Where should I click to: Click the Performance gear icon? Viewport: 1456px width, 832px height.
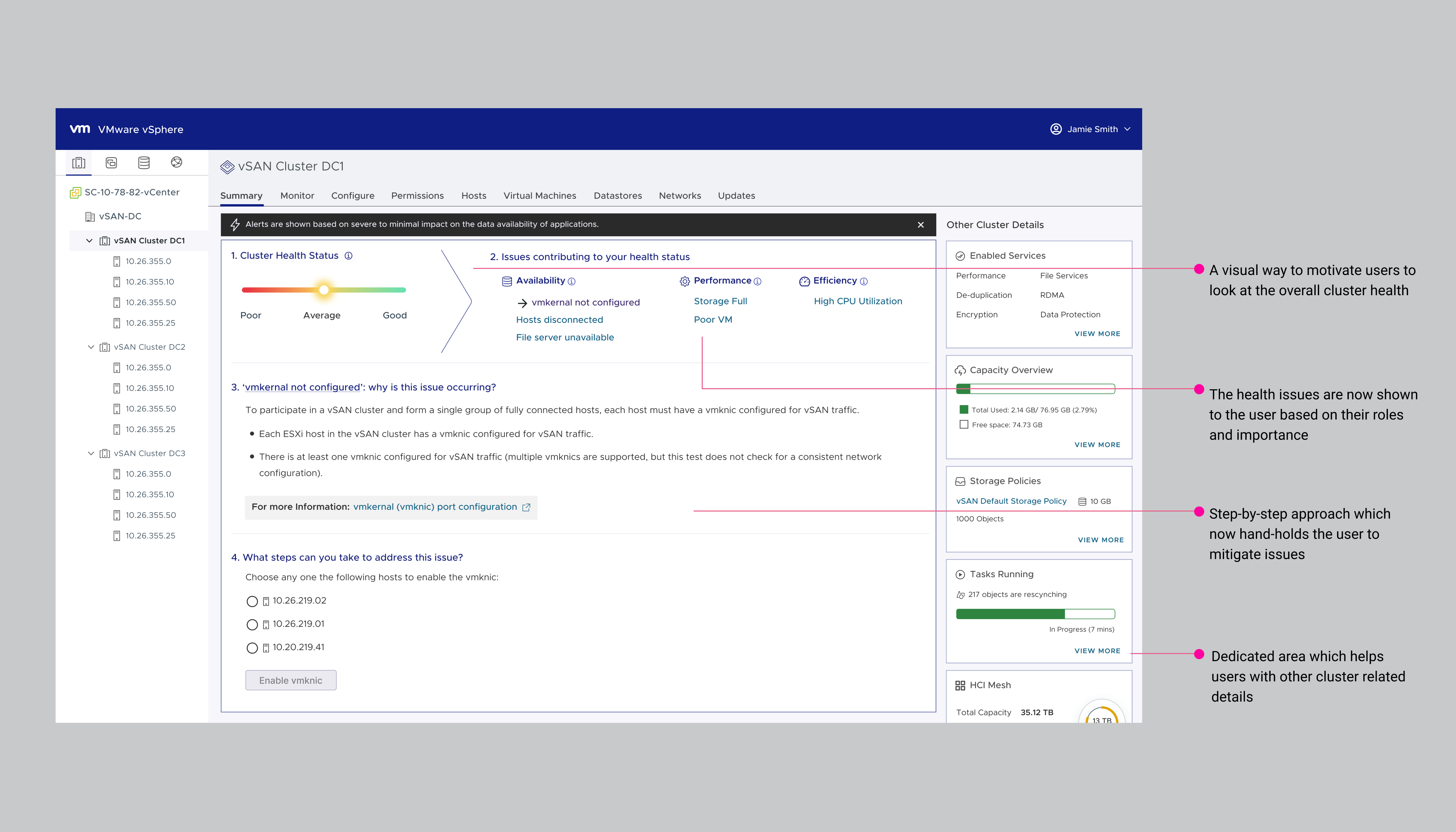[x=685, y=281]
